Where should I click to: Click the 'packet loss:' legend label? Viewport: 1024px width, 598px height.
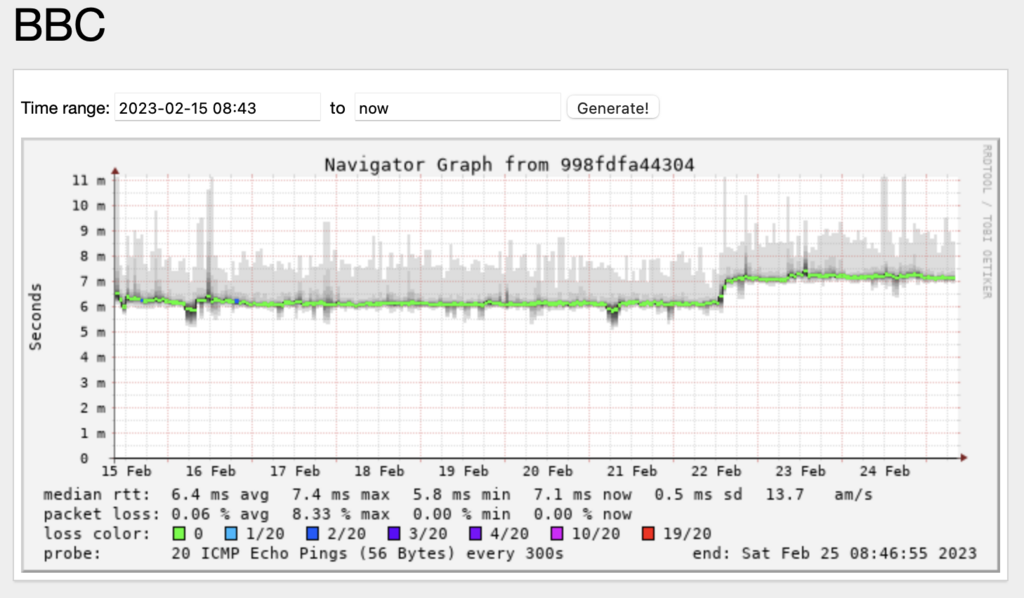point(101,514)
